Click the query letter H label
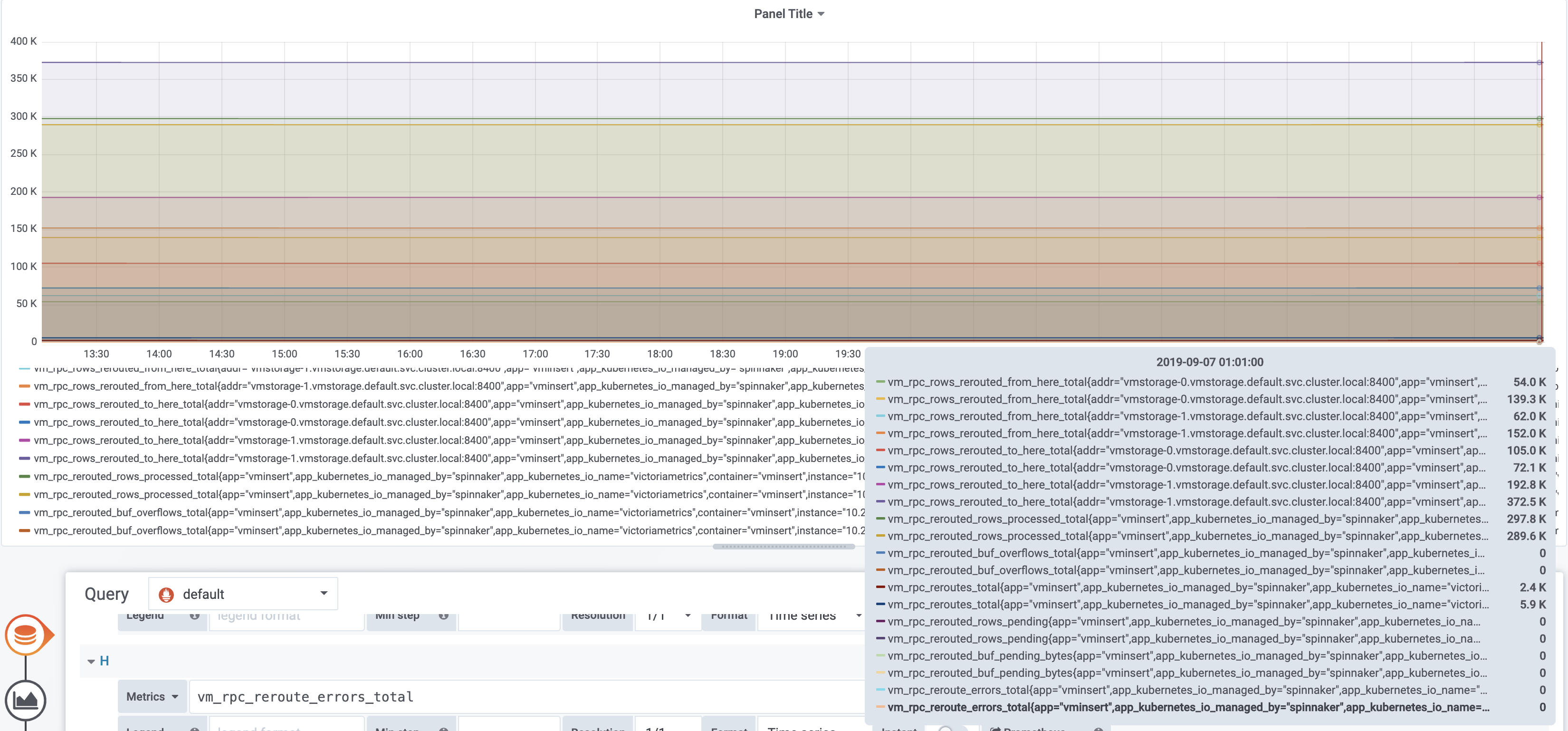The image size is (1568, 731). click(x=104, y=661)
